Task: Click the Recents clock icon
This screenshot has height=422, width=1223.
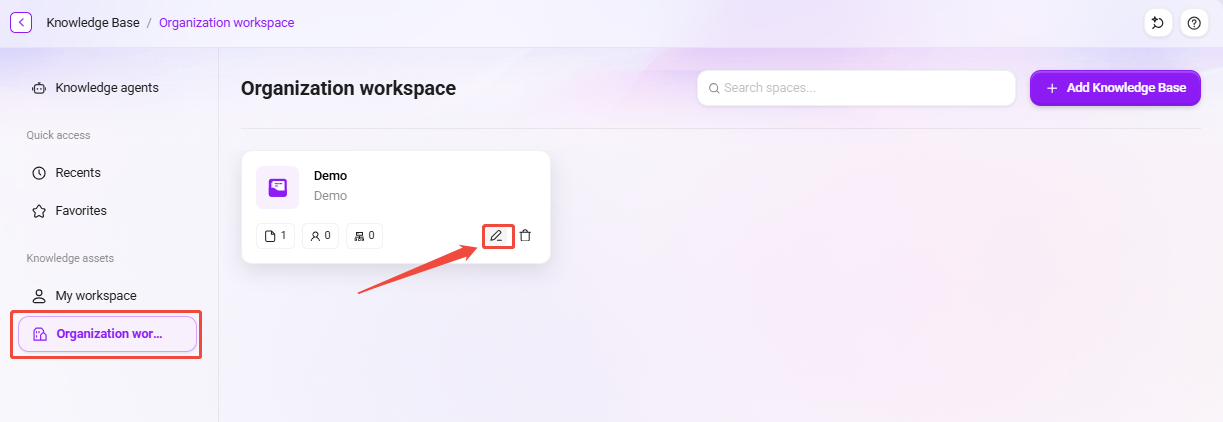Action: pos(39,173)
